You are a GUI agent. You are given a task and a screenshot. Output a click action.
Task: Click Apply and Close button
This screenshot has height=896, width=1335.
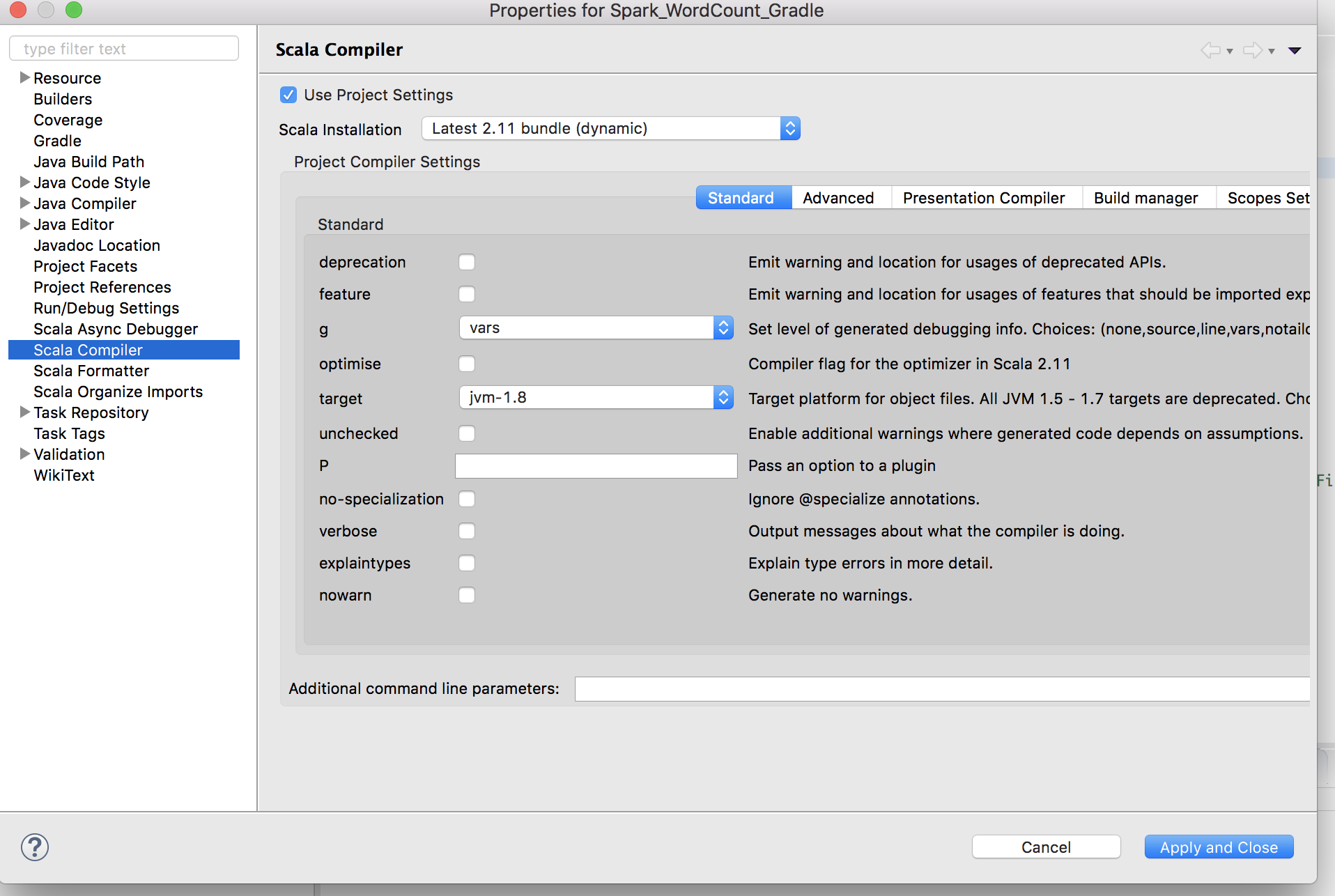pos(1219,847)
